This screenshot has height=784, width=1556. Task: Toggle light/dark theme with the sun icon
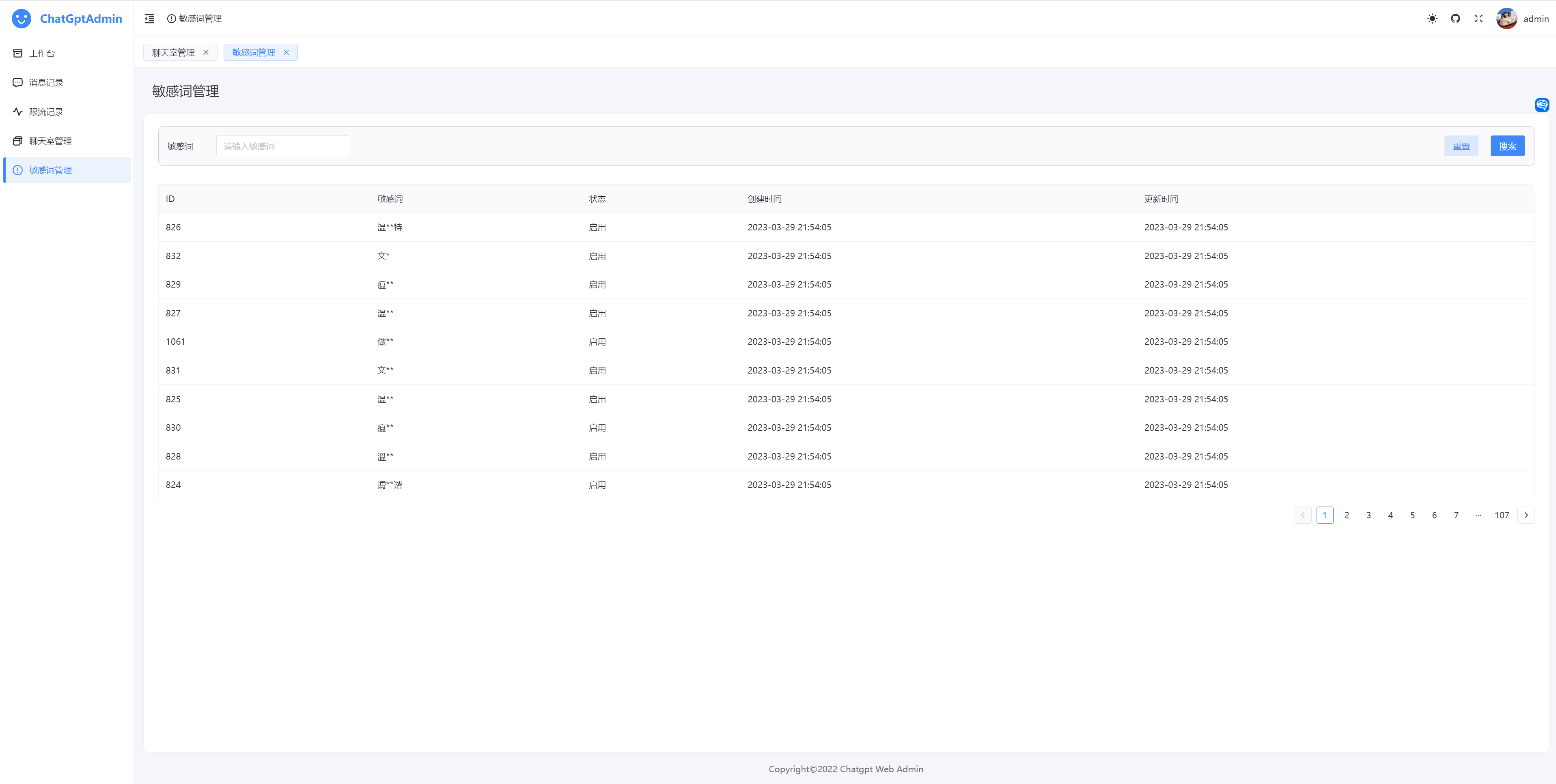(1432, 19)
